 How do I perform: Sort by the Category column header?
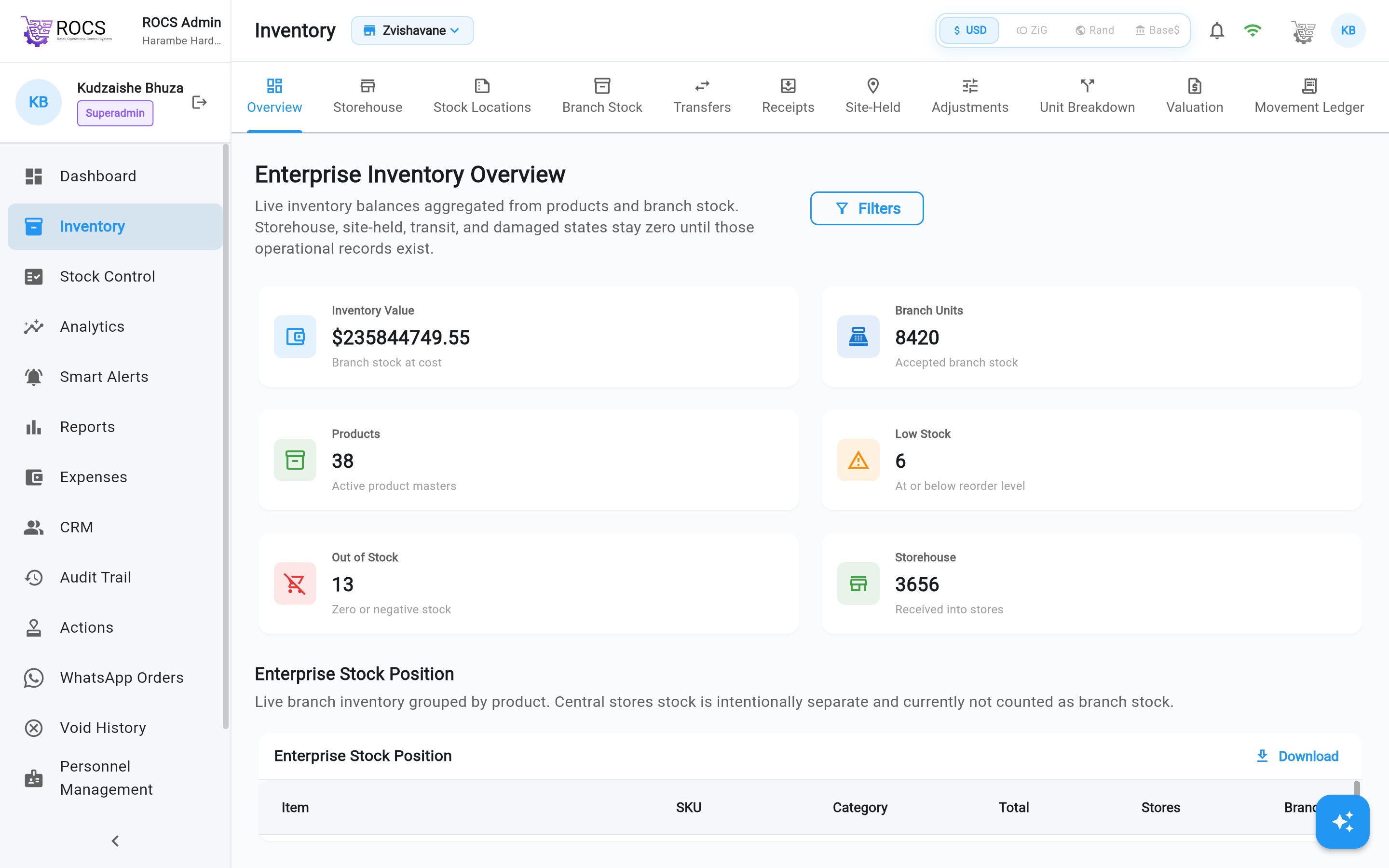[x=859, y=807]
